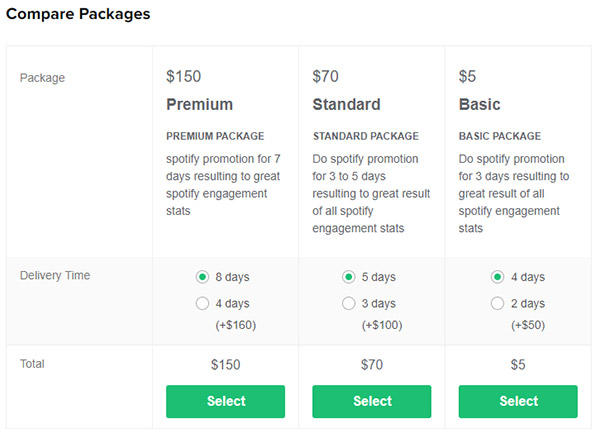
Task: Click the $70 price at top of Standard column
Action: (325, 77)
